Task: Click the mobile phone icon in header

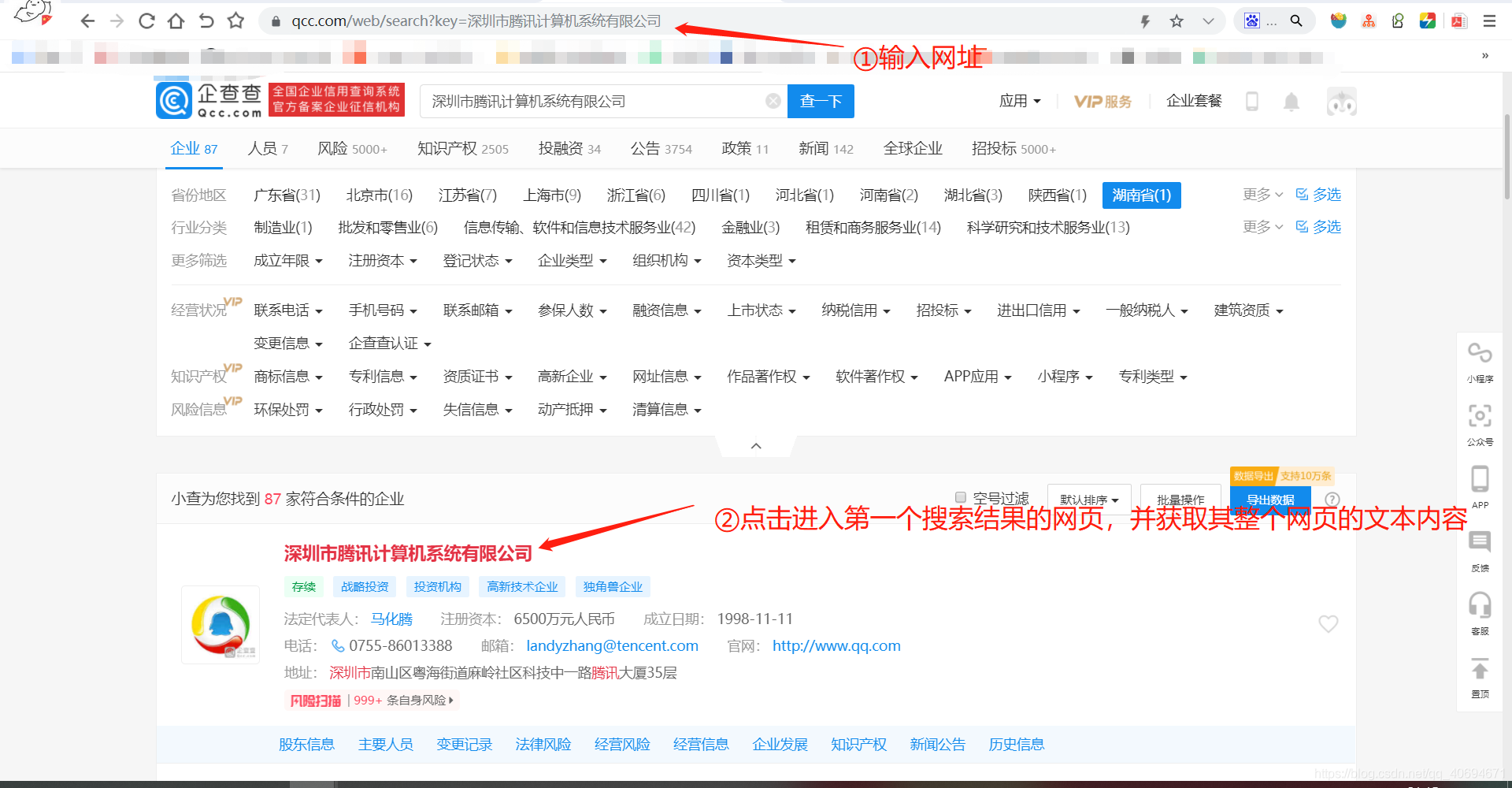Action: [1252, 101]
